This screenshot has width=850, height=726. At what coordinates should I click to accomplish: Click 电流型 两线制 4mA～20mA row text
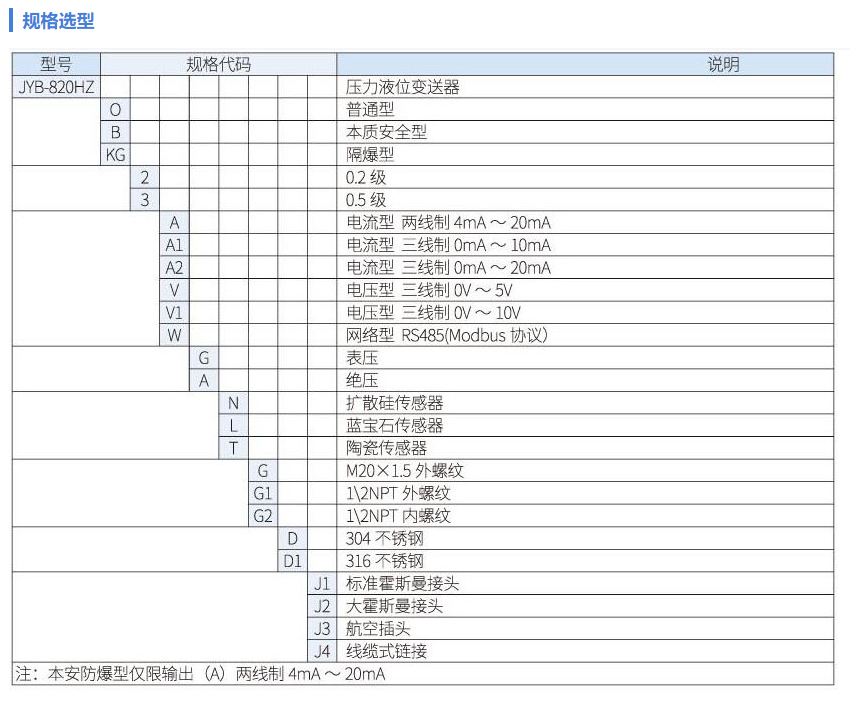tap(448, 222)
